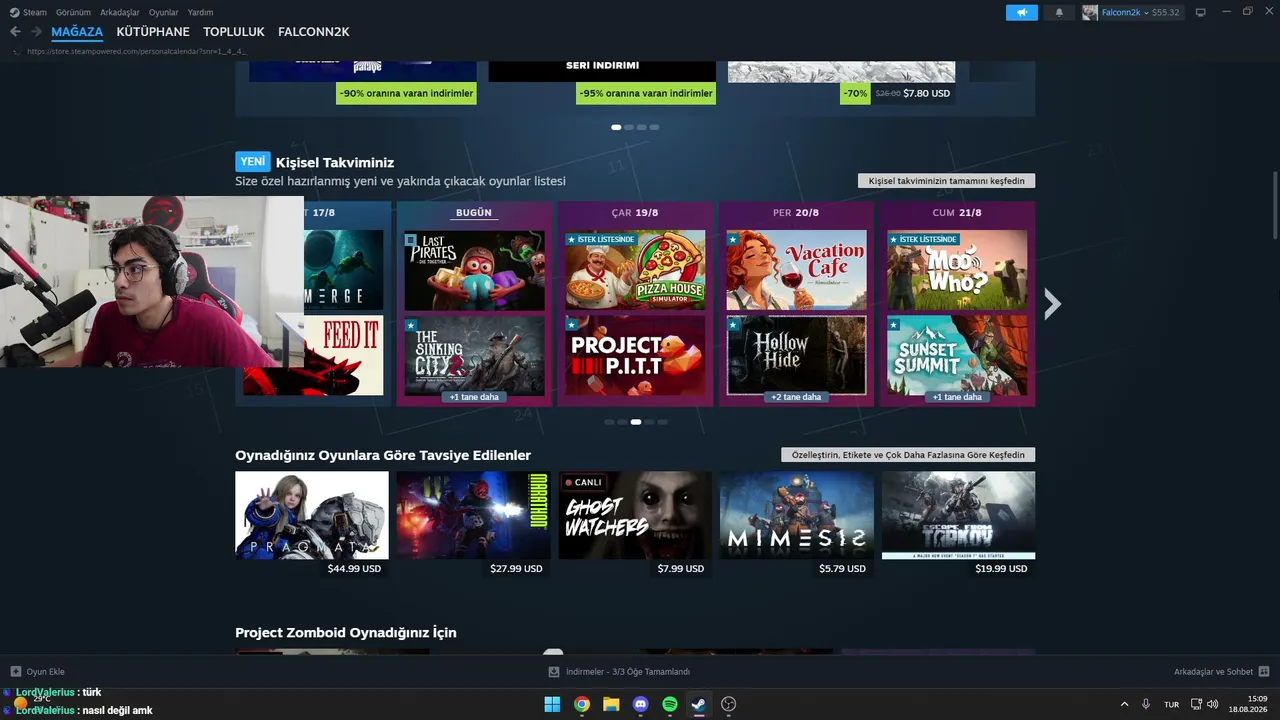Image resolution: width=1280 pixels, height=720 pixels.
Task: Click the wishlist star badge on Vacation Cafe
Action: point(733,240)
